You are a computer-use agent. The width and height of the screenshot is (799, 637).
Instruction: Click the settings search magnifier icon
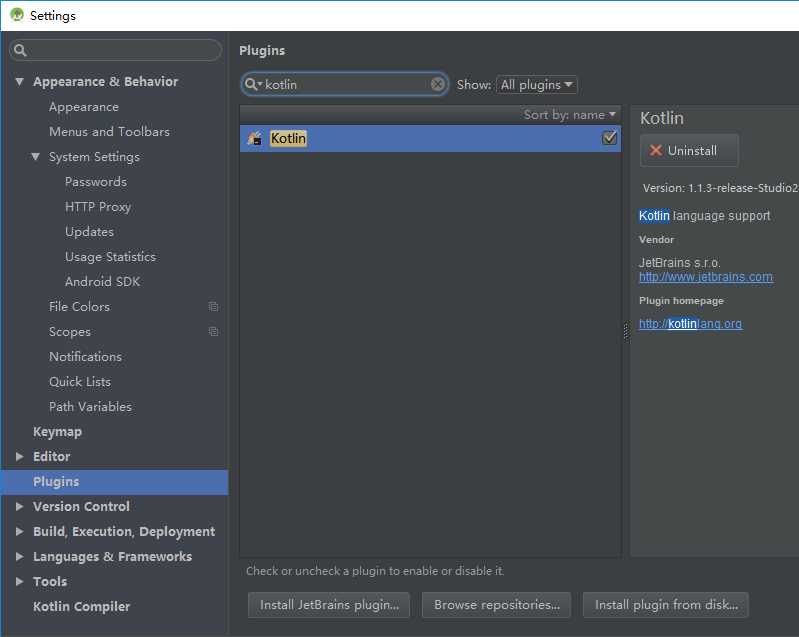coord(20,50)
